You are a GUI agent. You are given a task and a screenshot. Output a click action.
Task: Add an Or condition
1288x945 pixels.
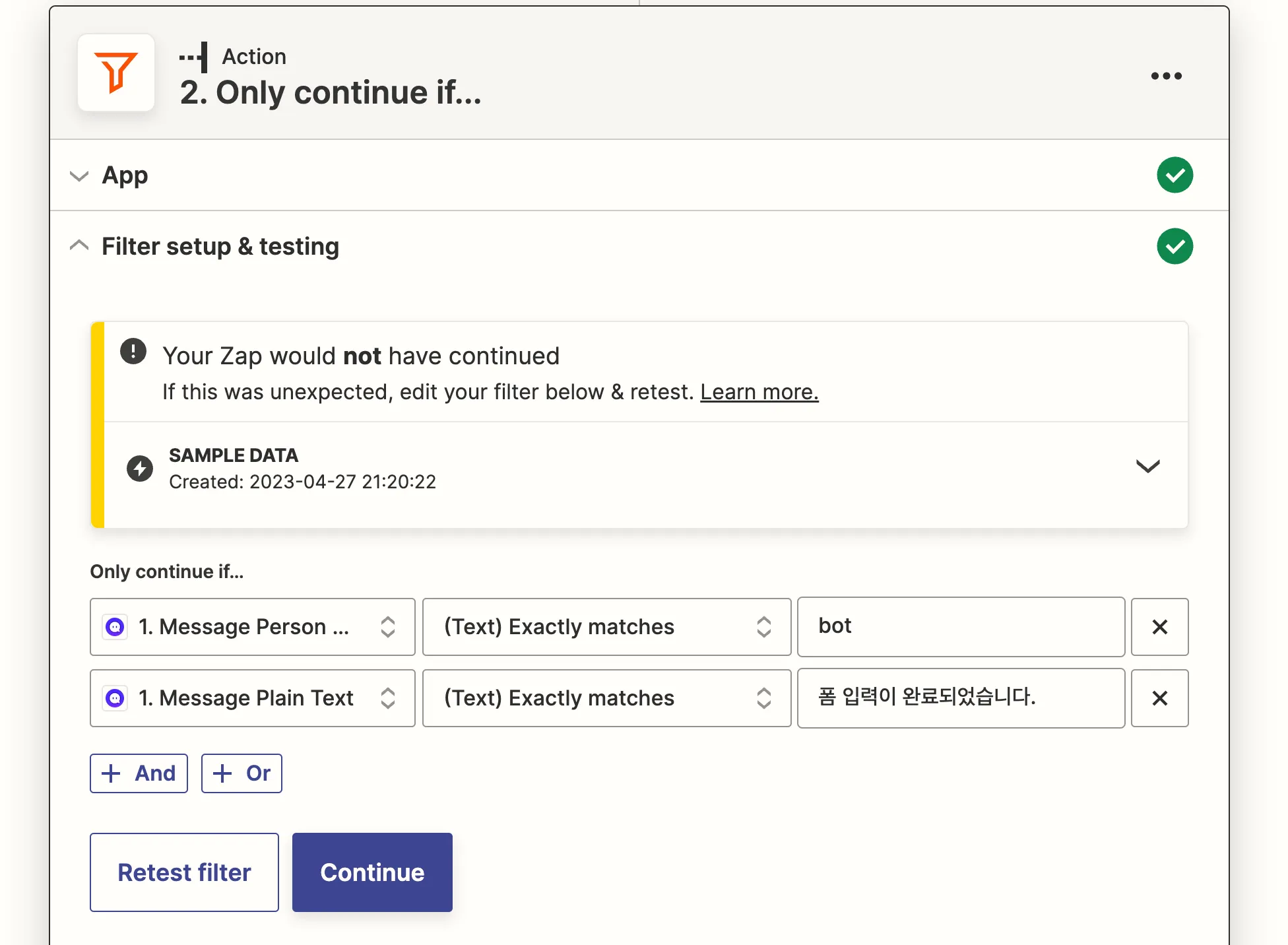pos(241,773)
